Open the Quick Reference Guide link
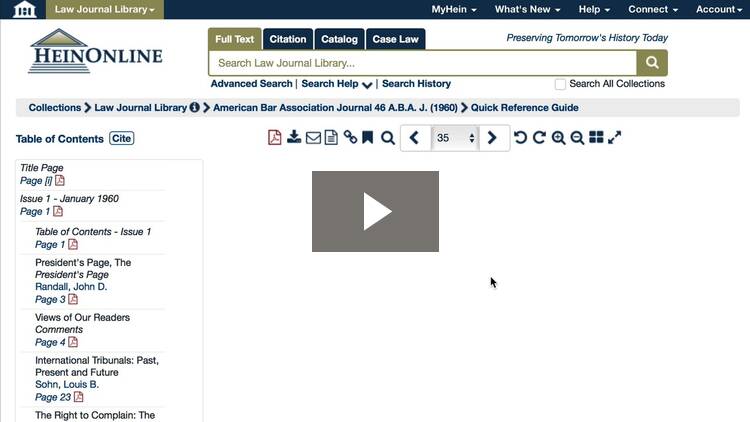 tap(525, 108)
